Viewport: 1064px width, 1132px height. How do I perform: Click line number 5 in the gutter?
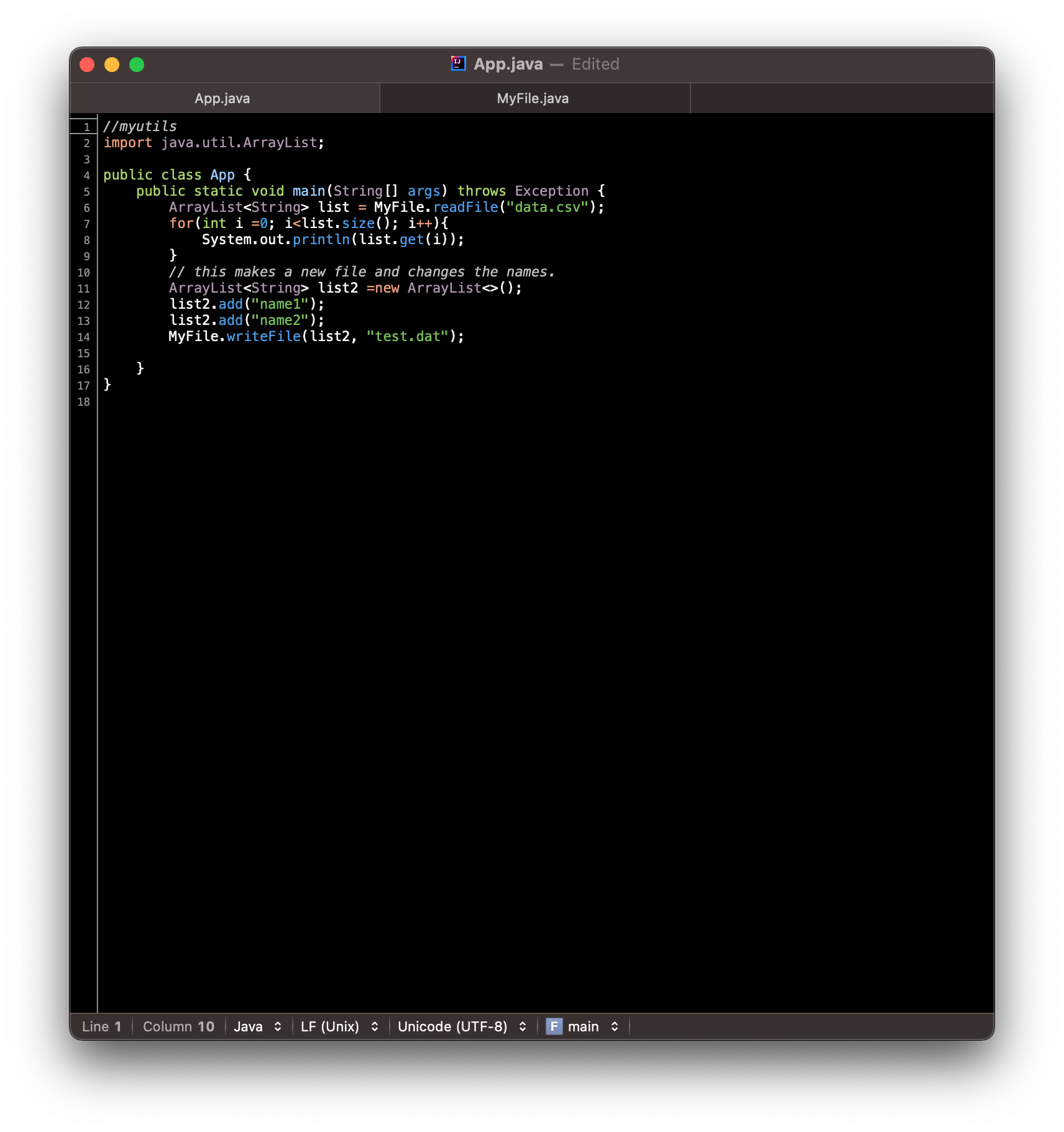pos(86,191)
